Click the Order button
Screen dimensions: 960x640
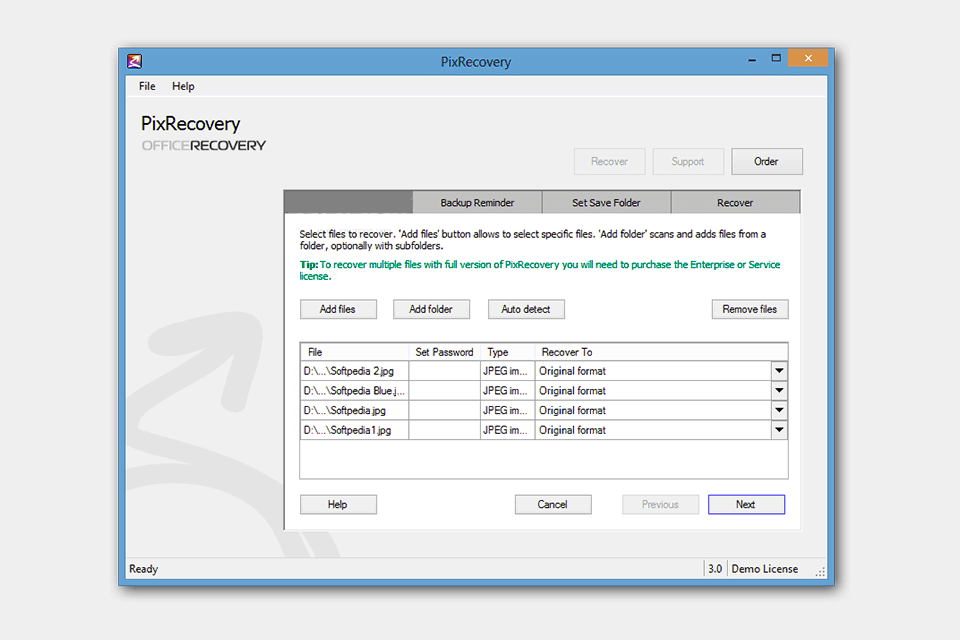(x=767, y=161)
